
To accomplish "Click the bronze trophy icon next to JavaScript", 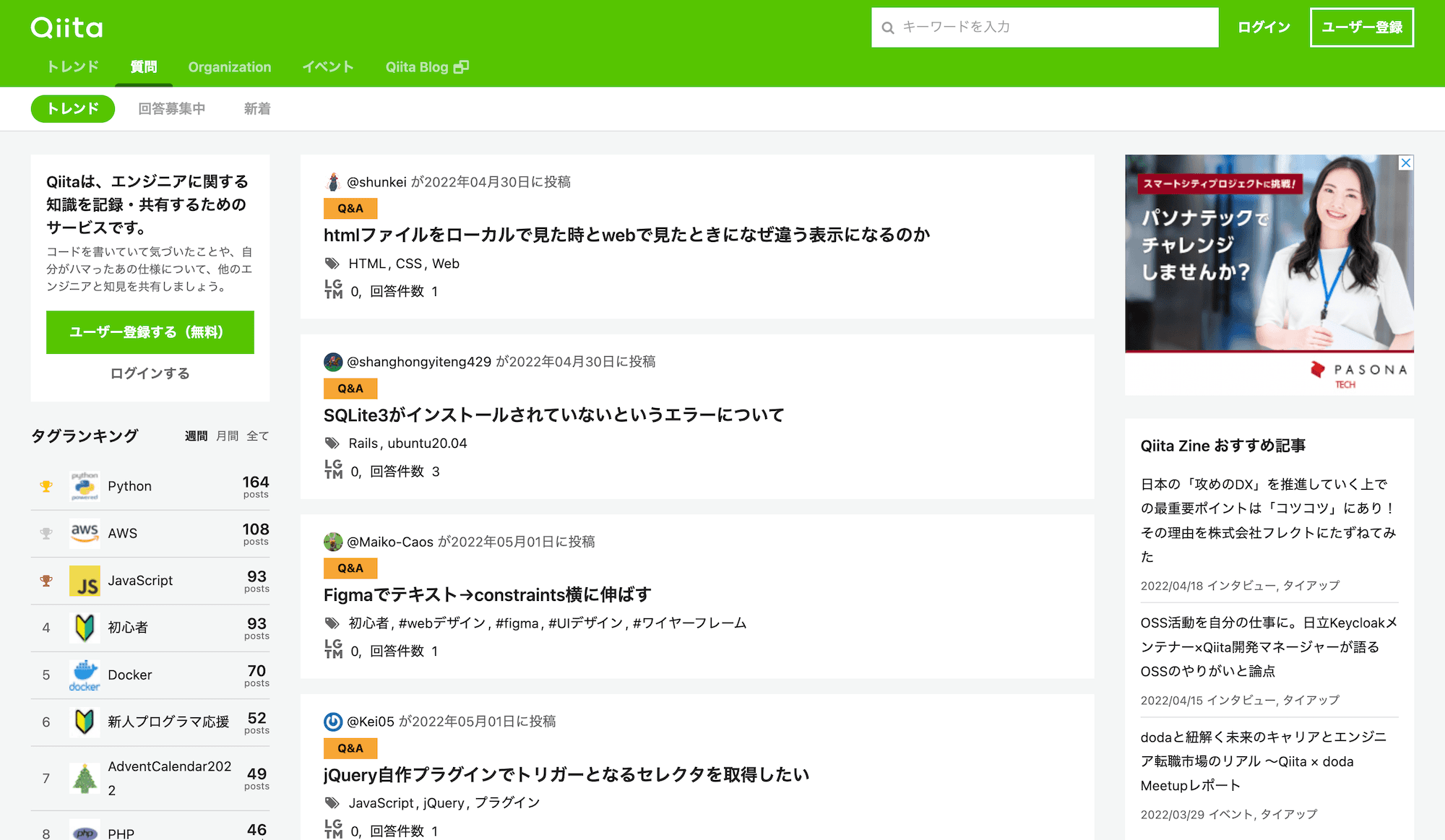I will coord(46,581).
